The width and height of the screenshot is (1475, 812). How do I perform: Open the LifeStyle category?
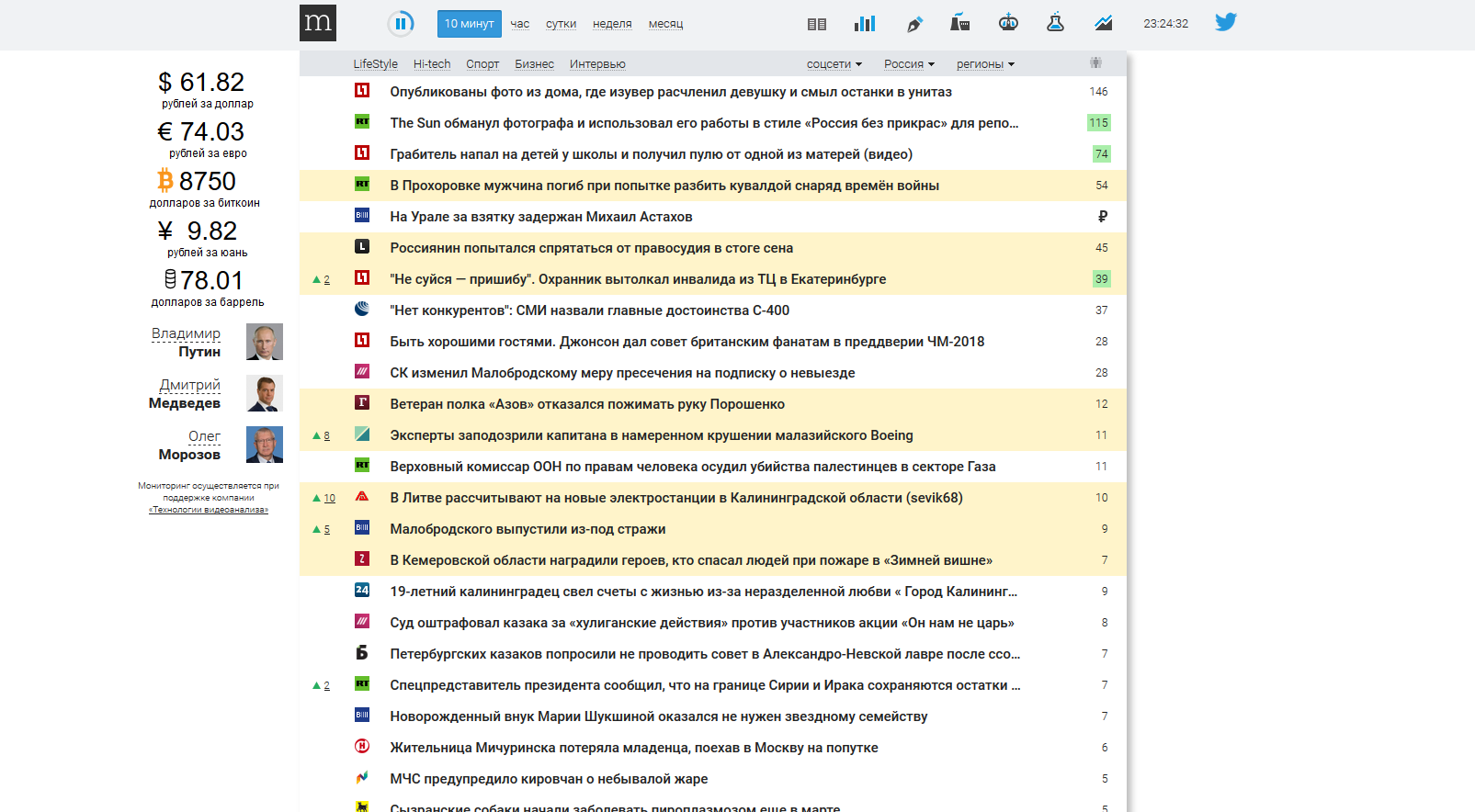pyautogui.click(x=376, y=64)
